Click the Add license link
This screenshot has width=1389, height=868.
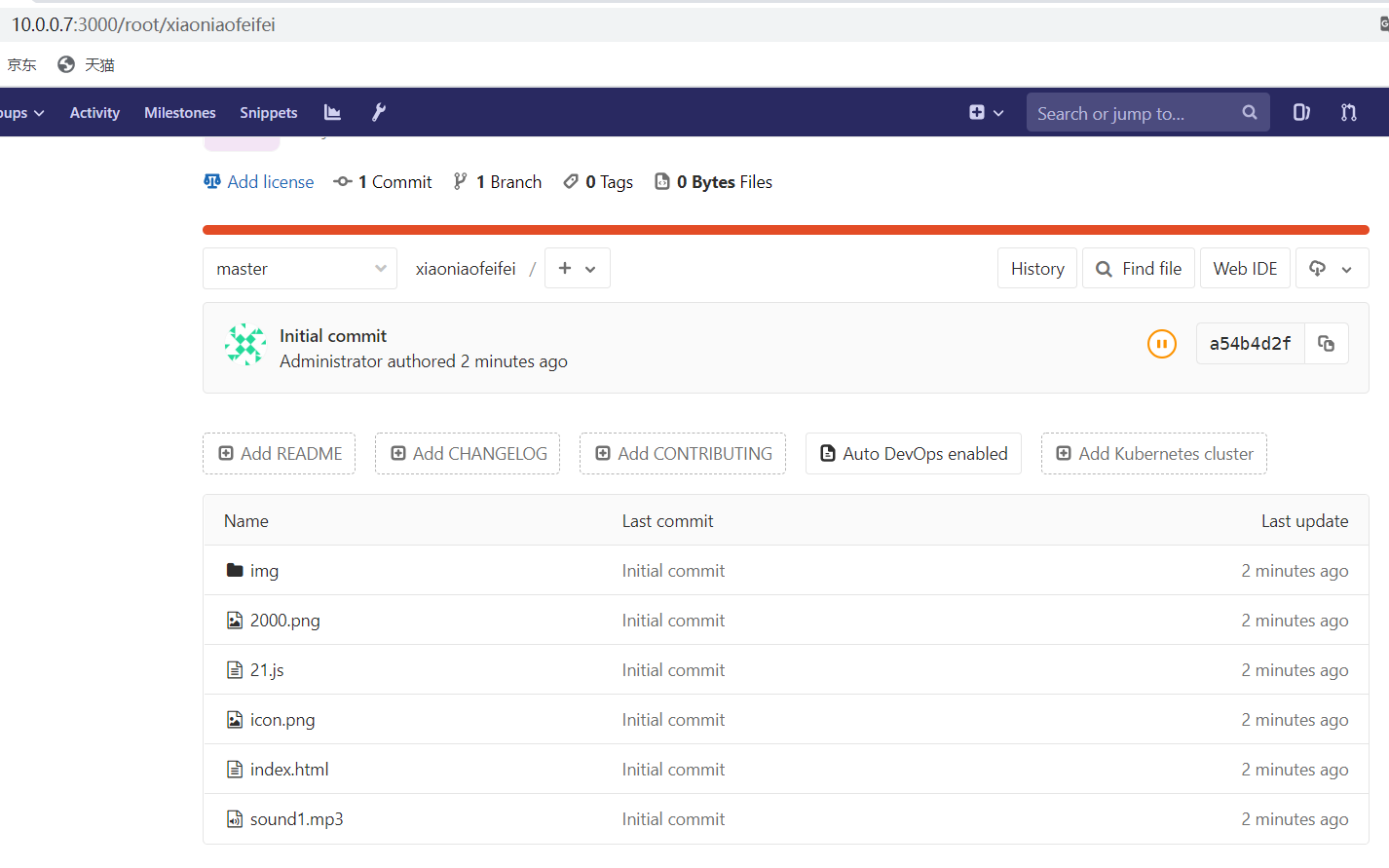(x=270, y=182)
